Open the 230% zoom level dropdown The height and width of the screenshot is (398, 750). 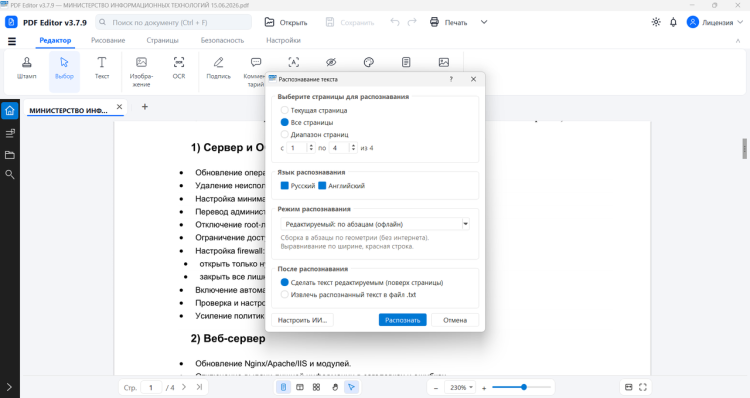(x=461, y=387)
